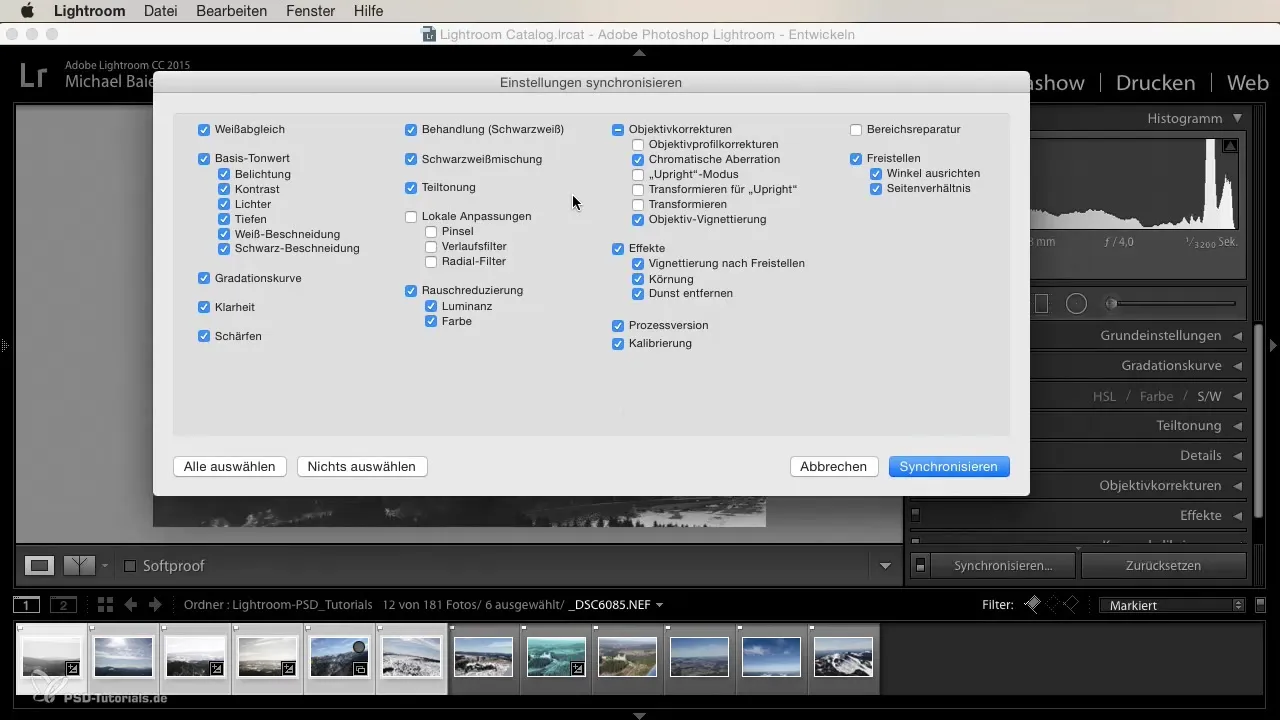Collapse the filmstrip with bottom arrow
Viewport: 1280px width, 720px height.
point(640,715)
